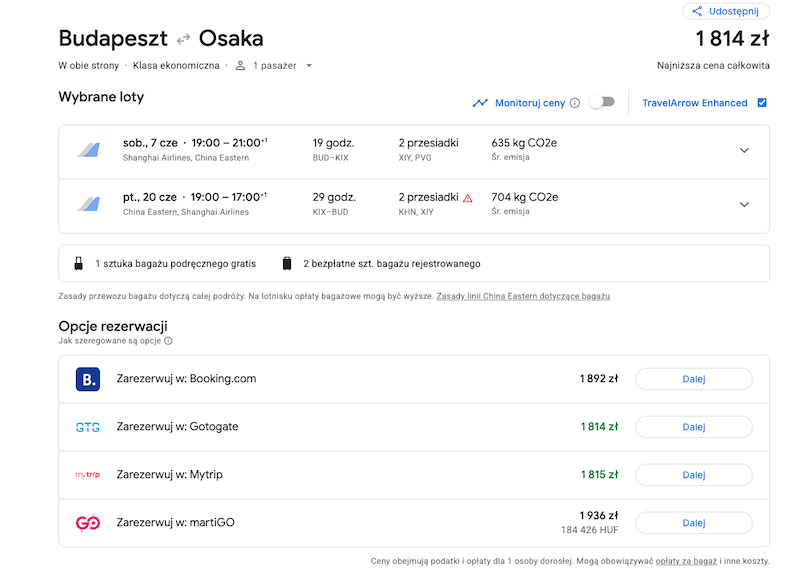Toggle the Monitoruj ceny switch
Screen dimensions: 800x575
click(602, 103)
